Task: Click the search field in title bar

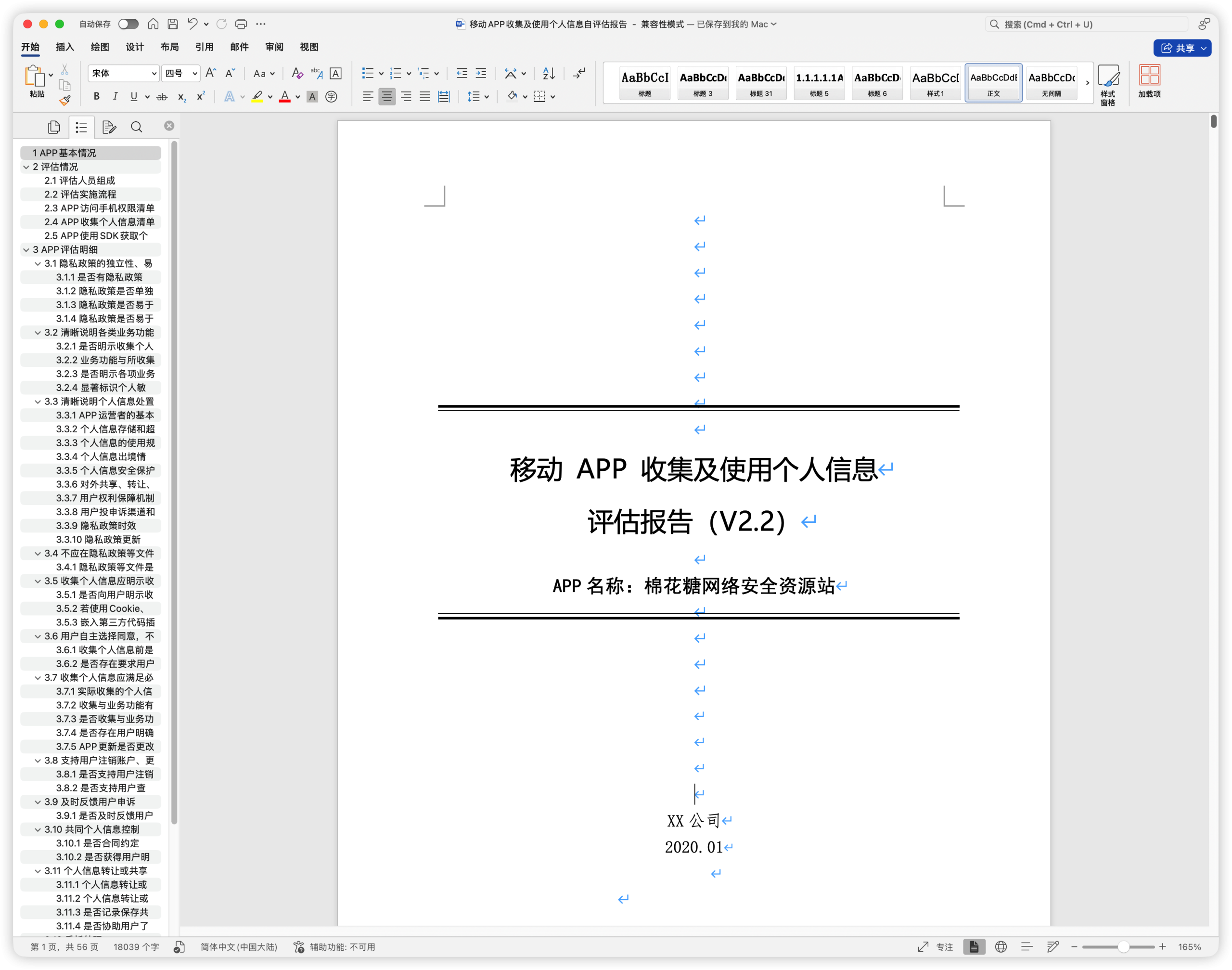Action: pos(1086,24)
